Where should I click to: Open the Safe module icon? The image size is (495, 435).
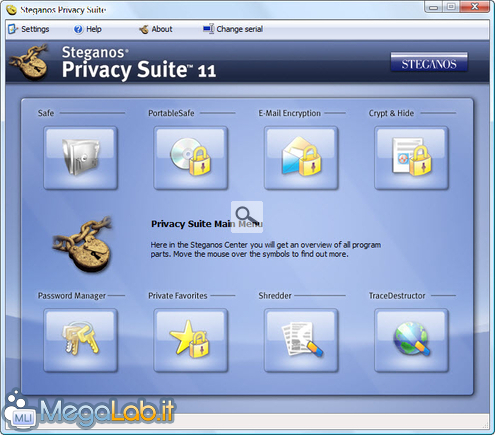tap(80, 158)
